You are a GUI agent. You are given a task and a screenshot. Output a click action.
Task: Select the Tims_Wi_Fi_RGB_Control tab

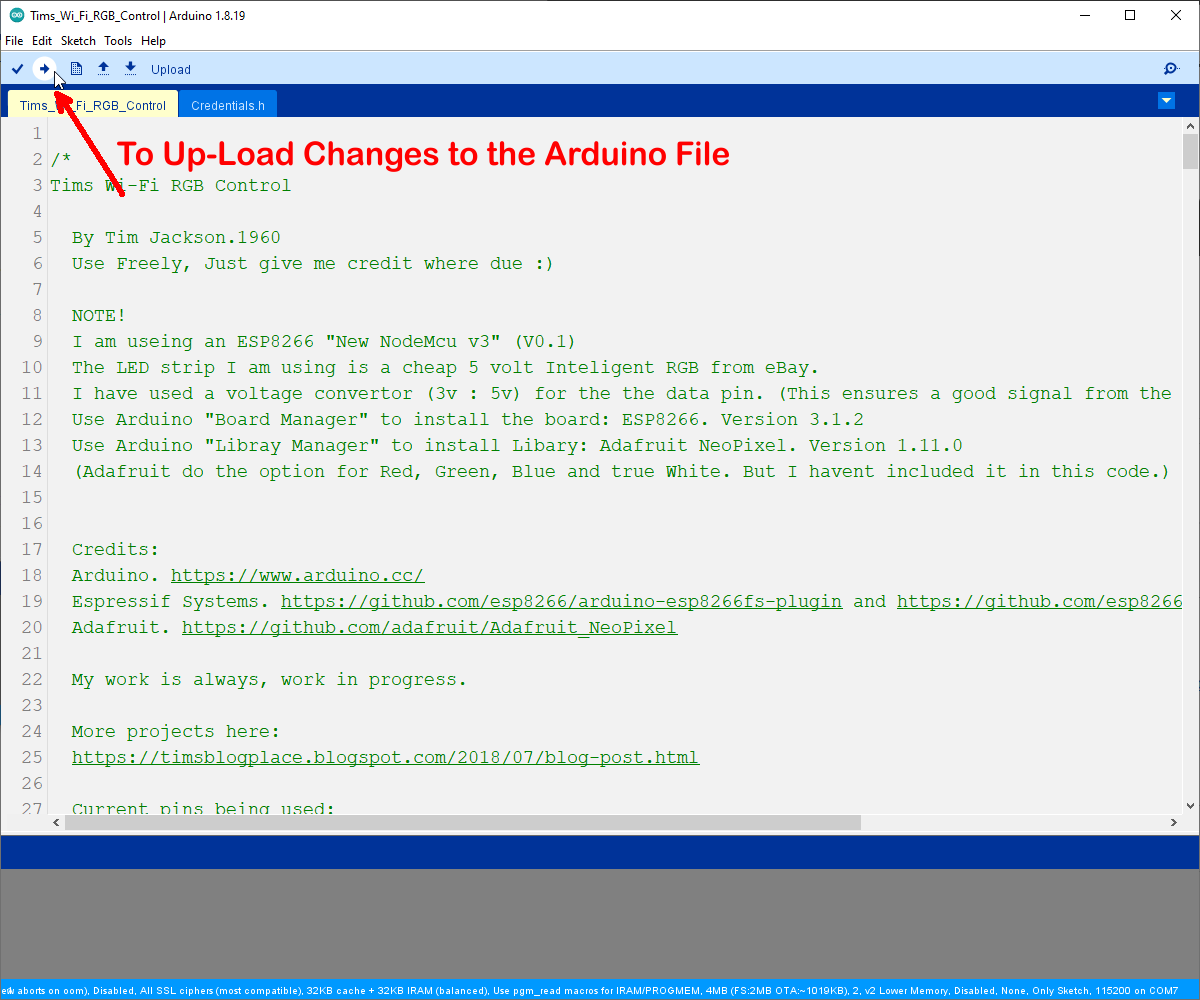pyautogui.click(x=93, y=105)
